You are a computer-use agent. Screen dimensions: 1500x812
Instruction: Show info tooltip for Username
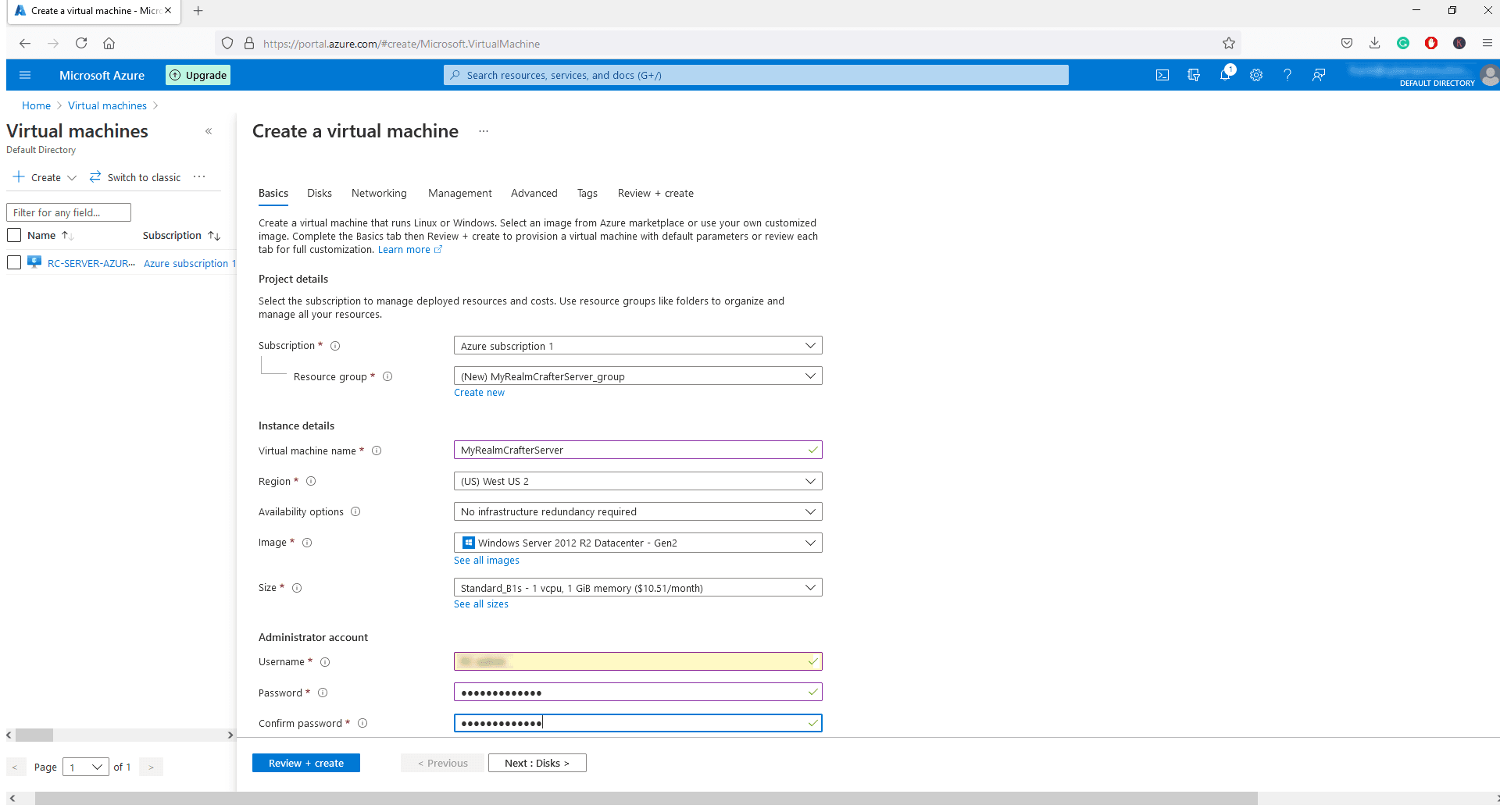(325, 662)
